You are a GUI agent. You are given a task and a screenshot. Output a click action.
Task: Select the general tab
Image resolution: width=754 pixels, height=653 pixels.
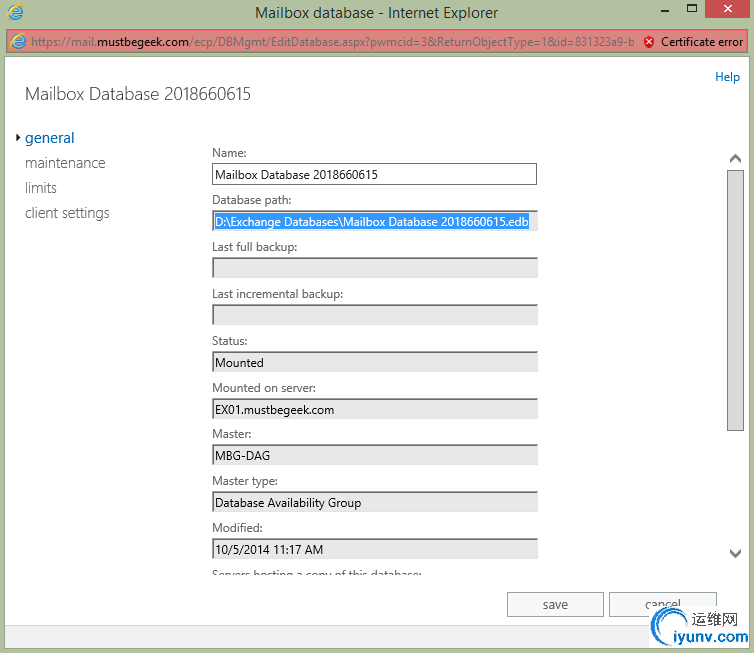pos(50,138)
